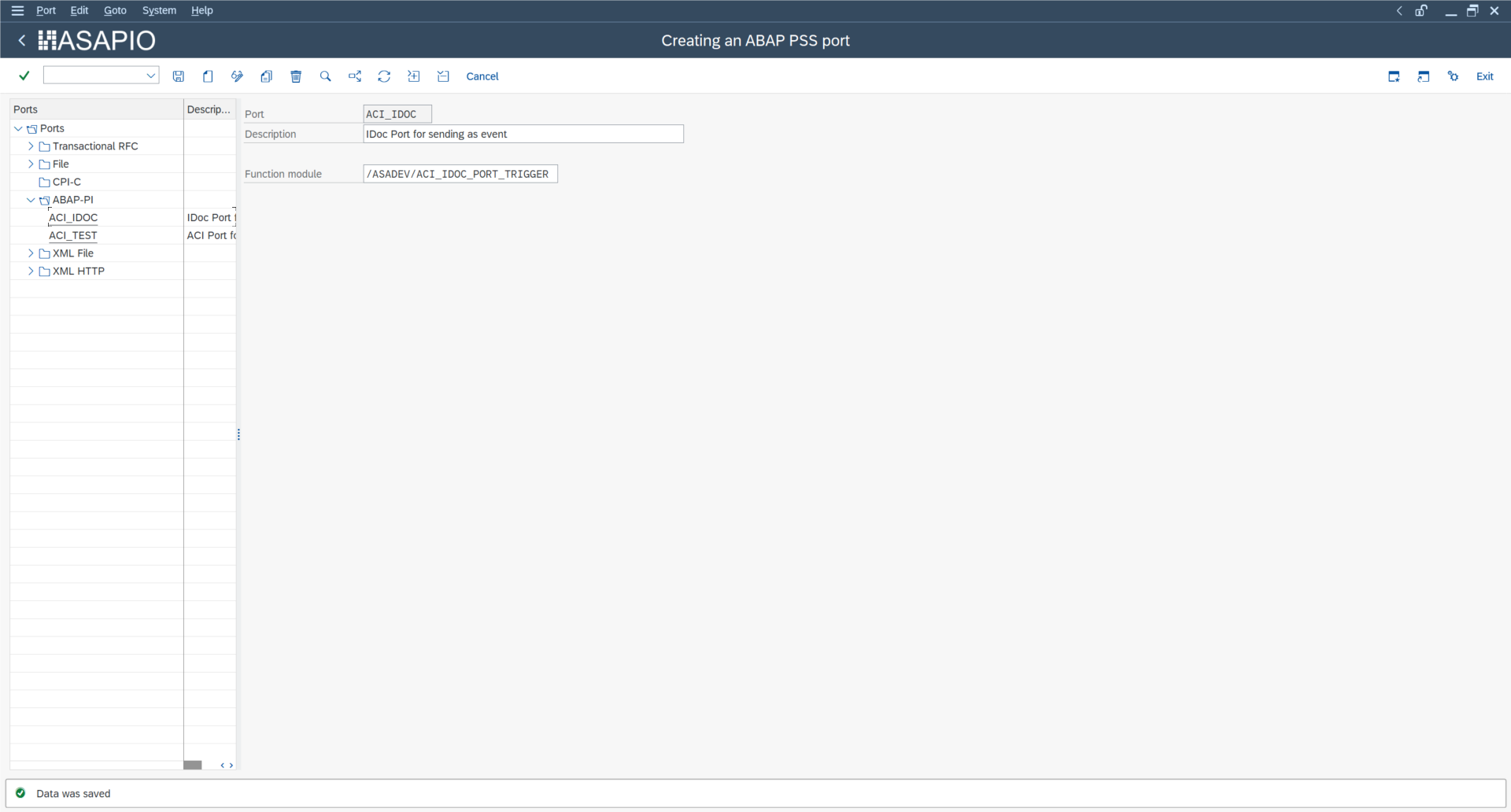Open the Help menu

pos(201,10)
